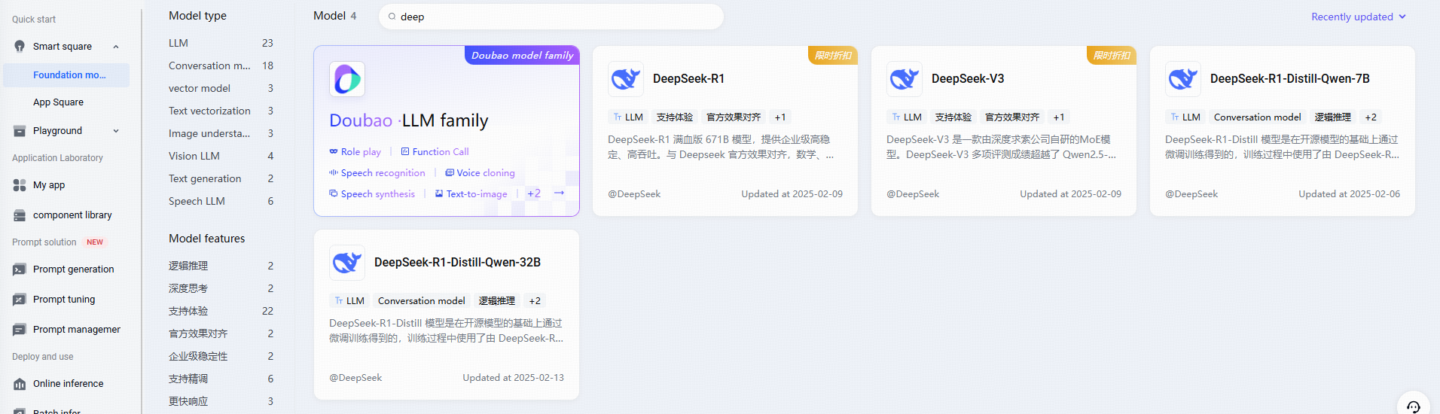The width and height of the screenshot is (1440, 414).
Task: Click the Speech recognition feature icon
Action: pyautogui.click(x=333, y=173)
